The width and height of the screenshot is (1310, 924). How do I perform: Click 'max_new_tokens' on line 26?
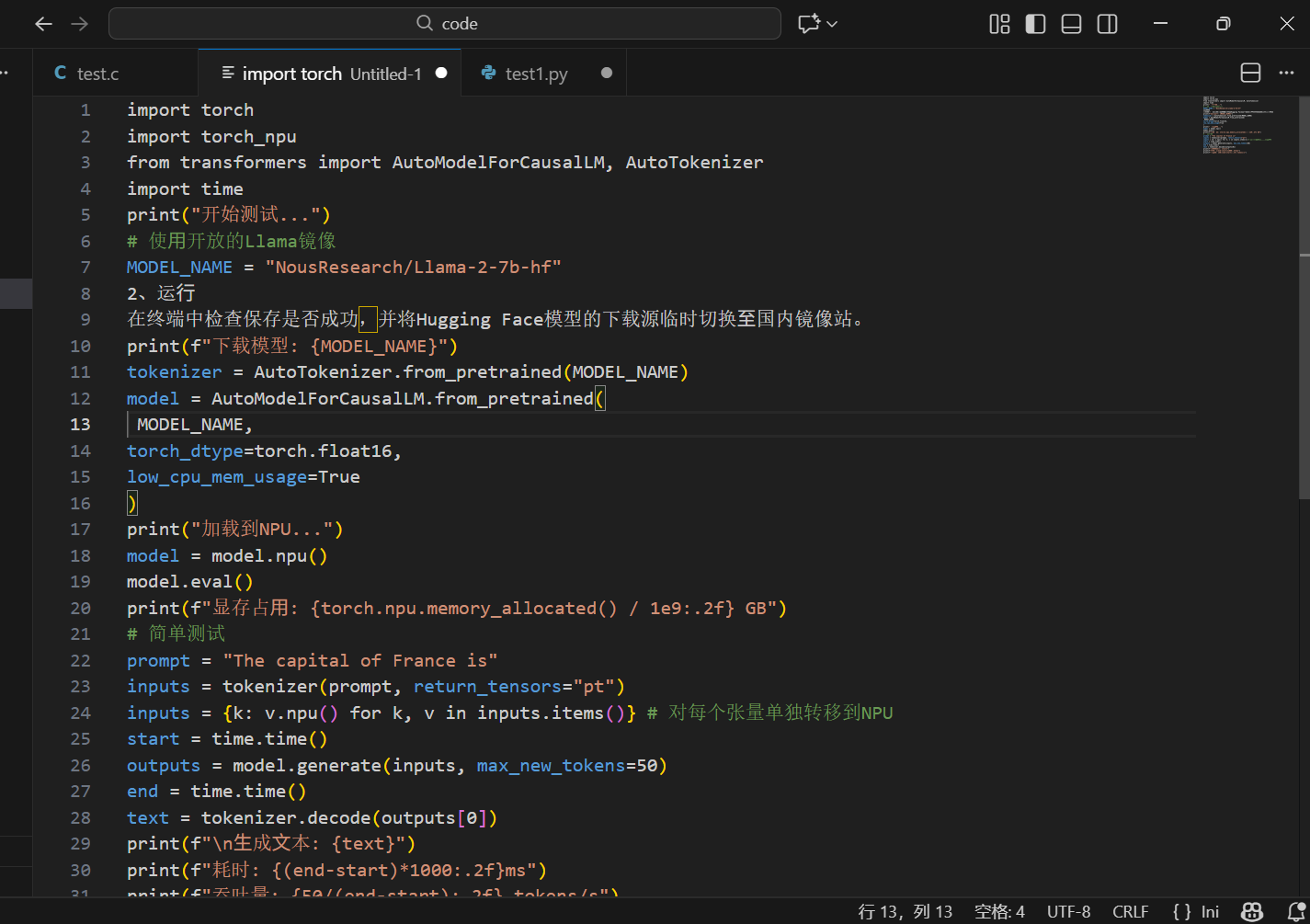551,766
